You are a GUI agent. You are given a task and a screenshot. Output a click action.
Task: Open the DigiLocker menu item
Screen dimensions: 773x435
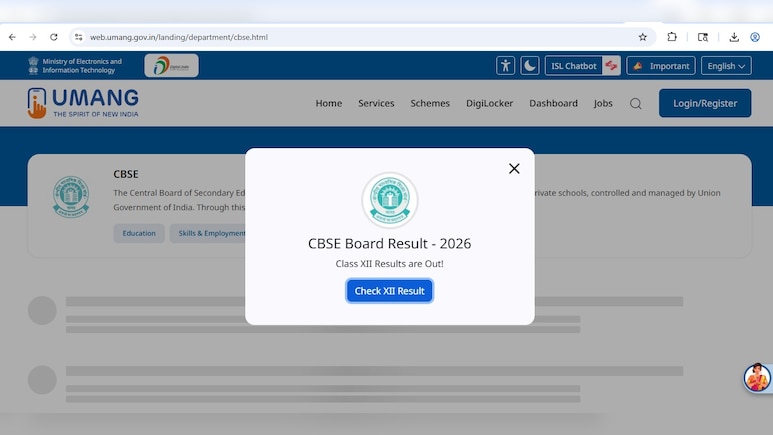(490, 103)
